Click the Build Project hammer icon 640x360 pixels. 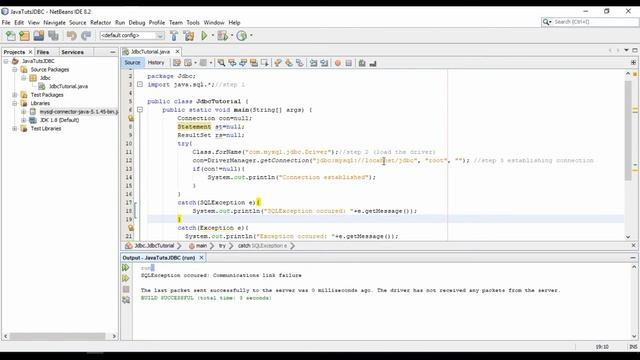[x=174, y=36]
